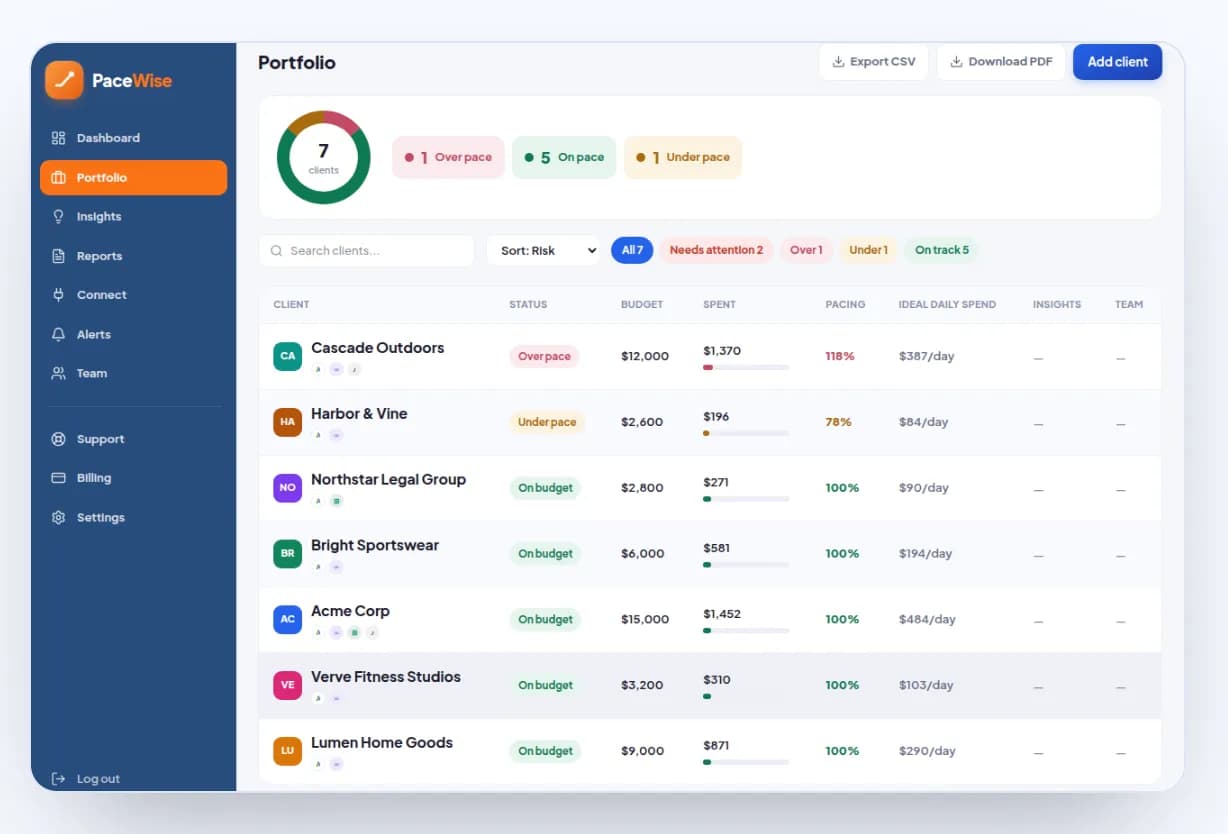Screen dimensions: 1228x834
Task: Export the portfolio as CSV
Action: (x=873, y=62)
